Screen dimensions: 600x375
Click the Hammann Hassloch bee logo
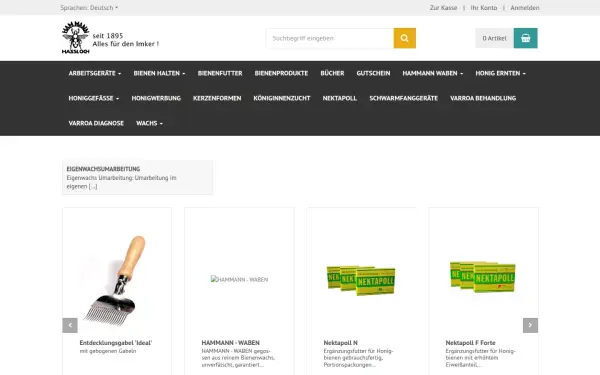(76, 38)
